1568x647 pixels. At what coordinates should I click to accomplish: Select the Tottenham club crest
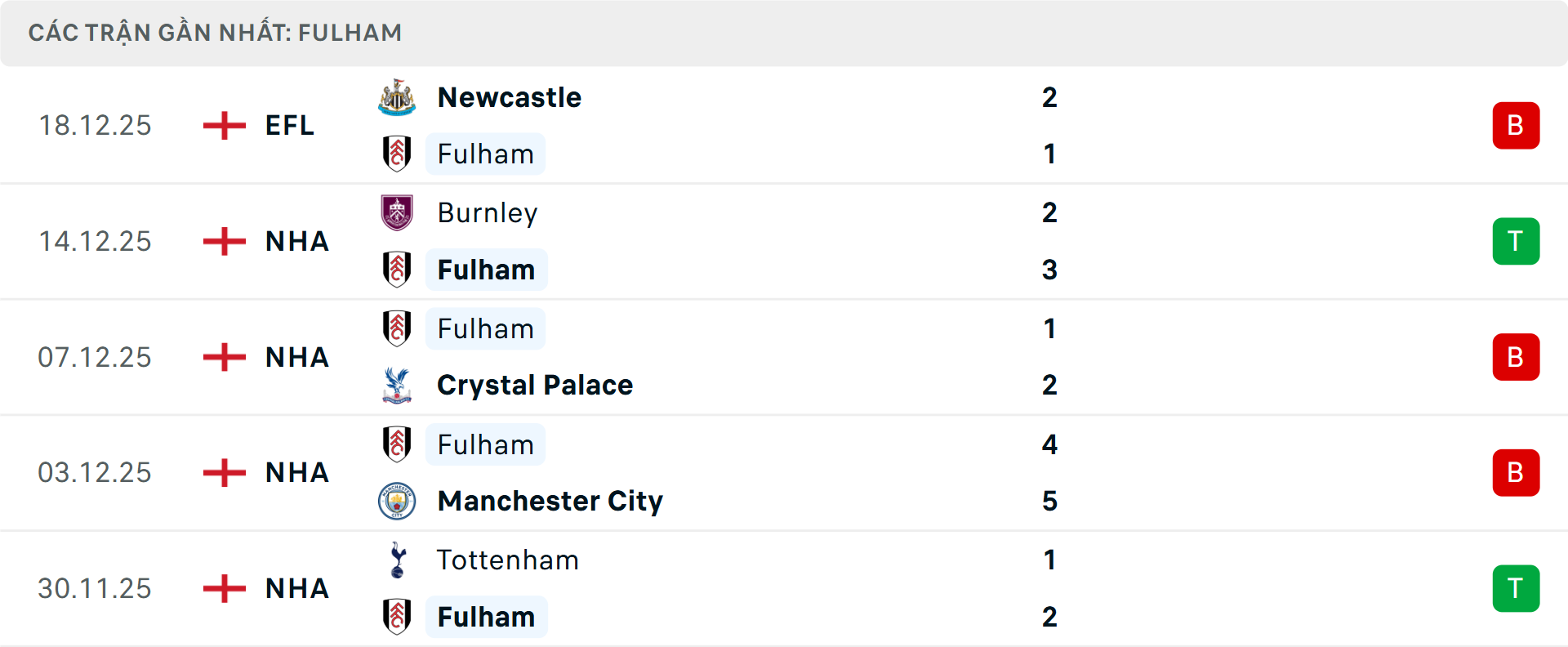397,560
